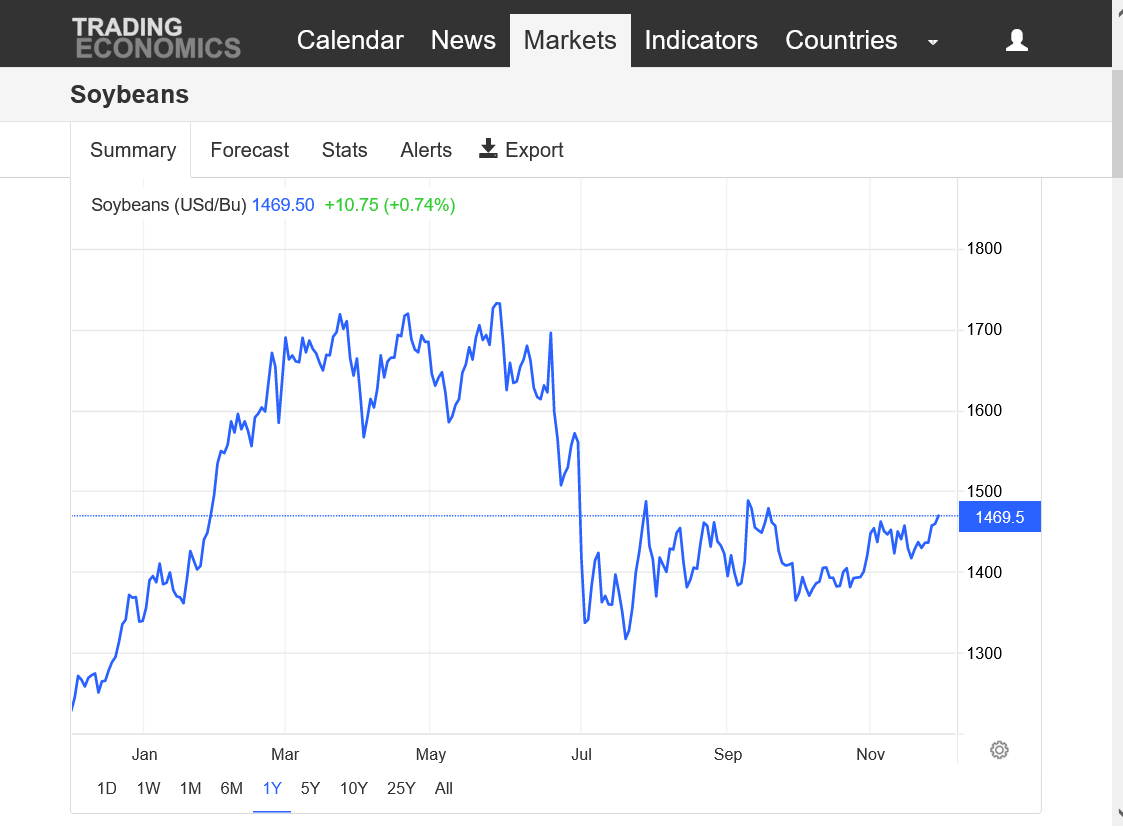Select the Markets menu item
This screenshot has width=1123, height=834.
(570, 40)
